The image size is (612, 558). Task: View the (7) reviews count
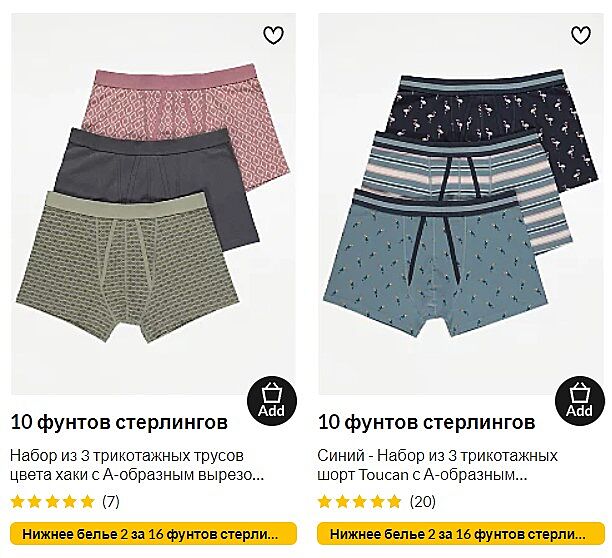click(x=111, y=501)
